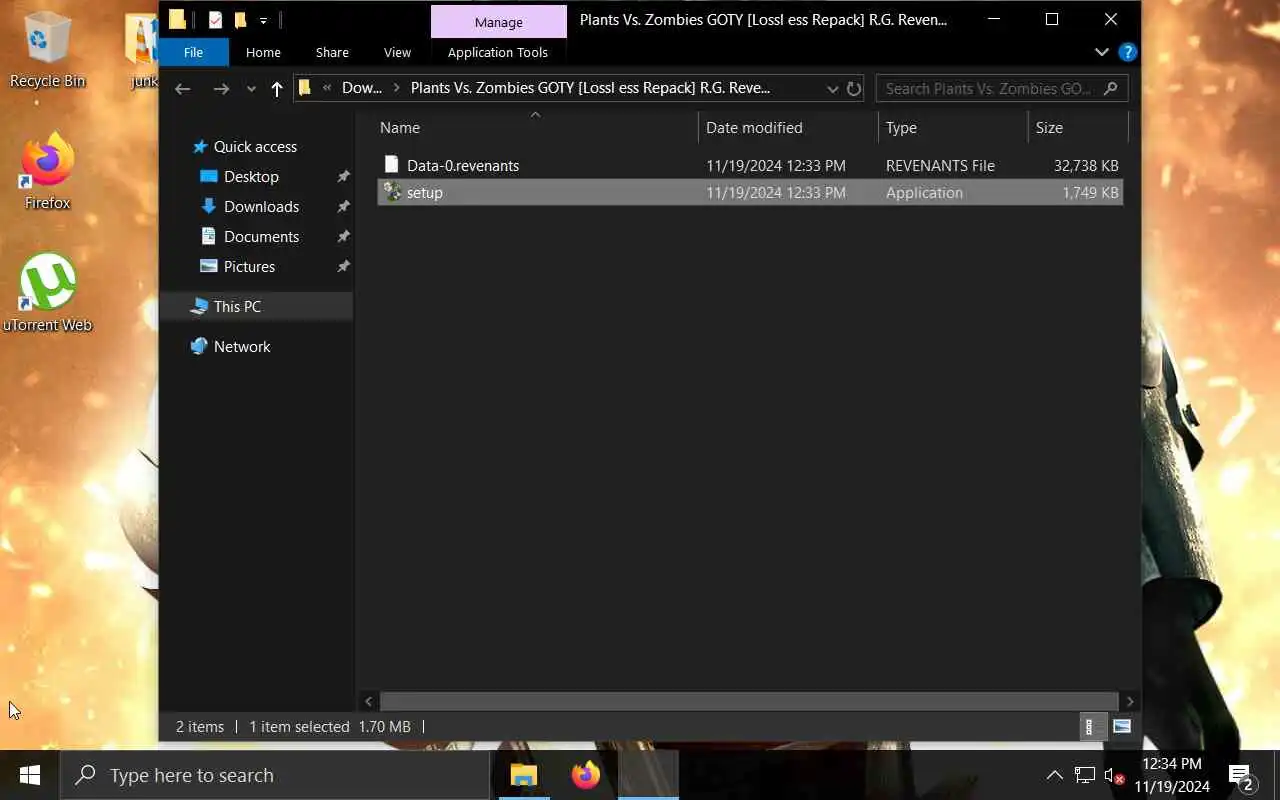Go forward with the forward arrow
Image resolution: width=1280 pixels, height=800 pixels.
[221, 88]
